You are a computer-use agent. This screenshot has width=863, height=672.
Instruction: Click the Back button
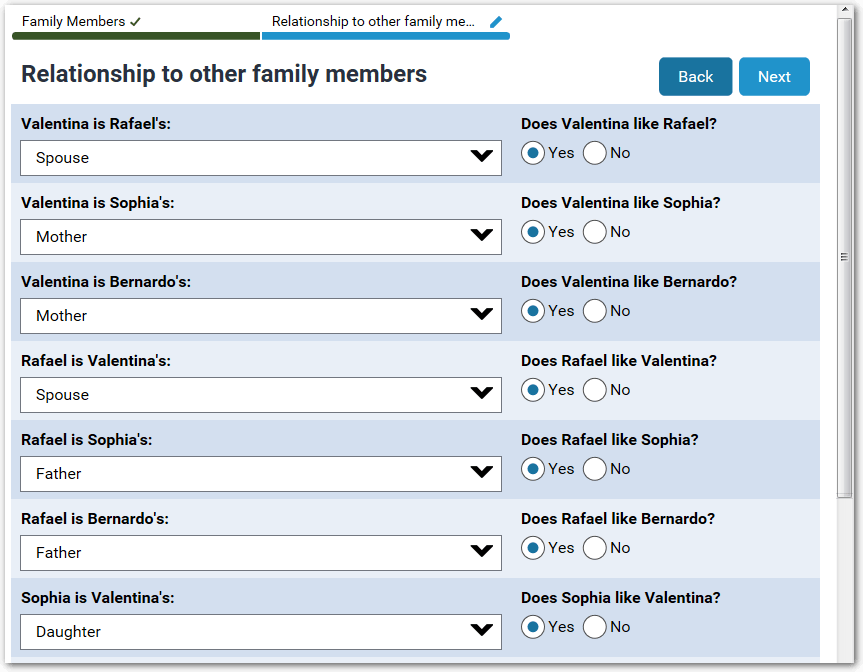[x=695, y=76]
